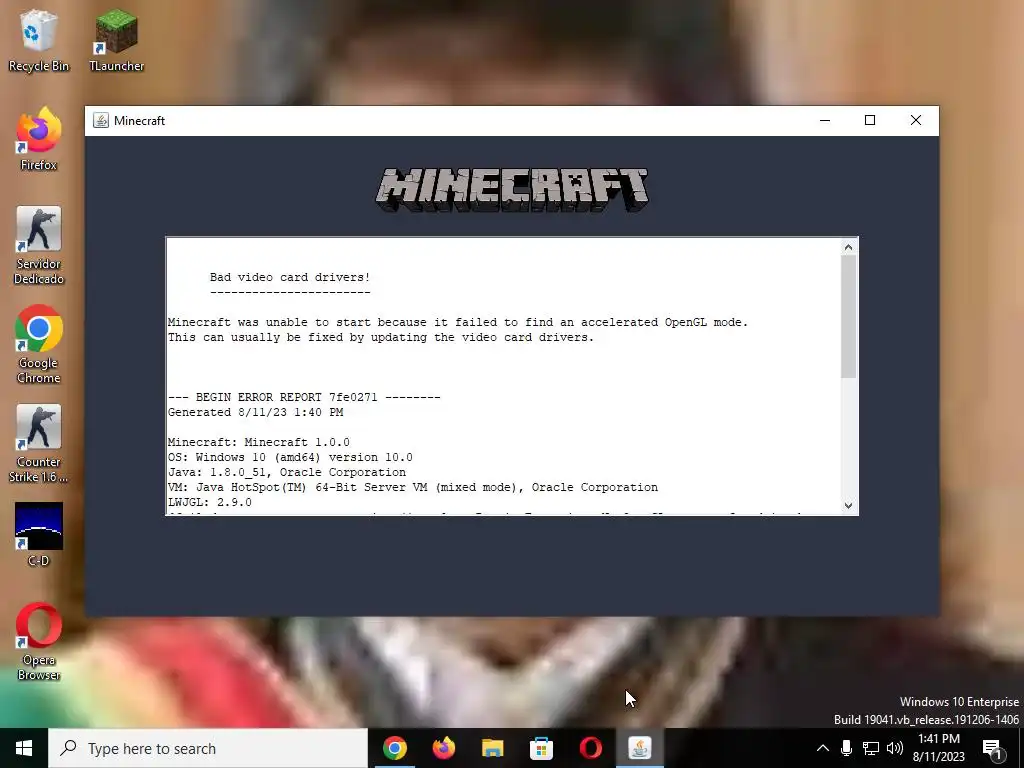Minimize the Minecraft window
This screenshot has width=1024, height=768.
825,121
